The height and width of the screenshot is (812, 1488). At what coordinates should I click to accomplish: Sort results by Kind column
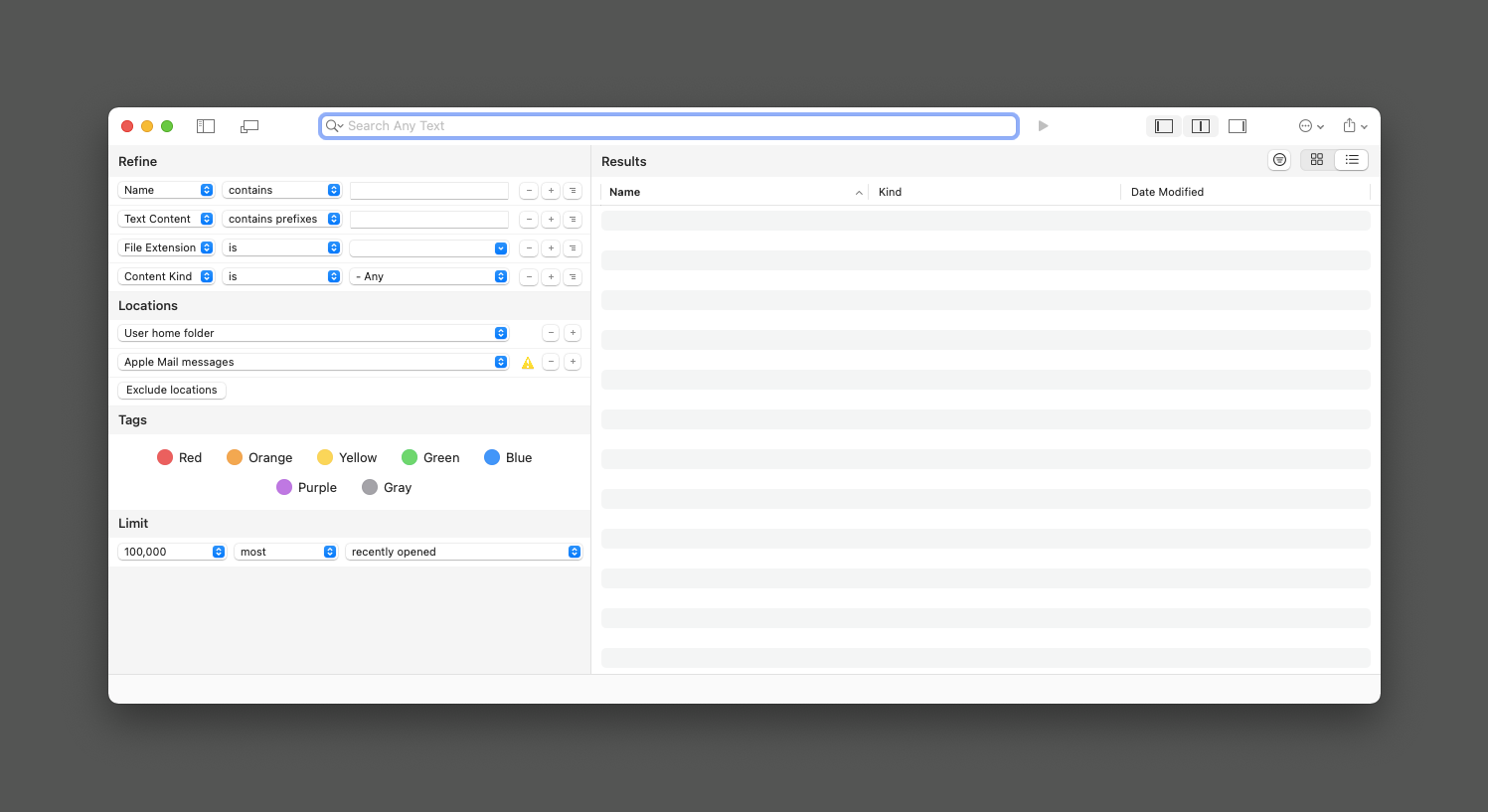pos(994,192)
